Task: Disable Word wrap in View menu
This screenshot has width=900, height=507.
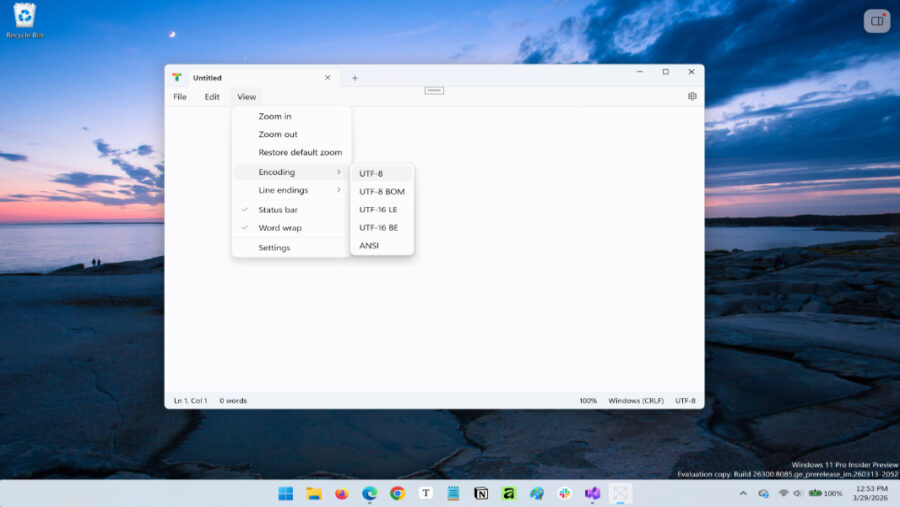Action: [279, 228]
